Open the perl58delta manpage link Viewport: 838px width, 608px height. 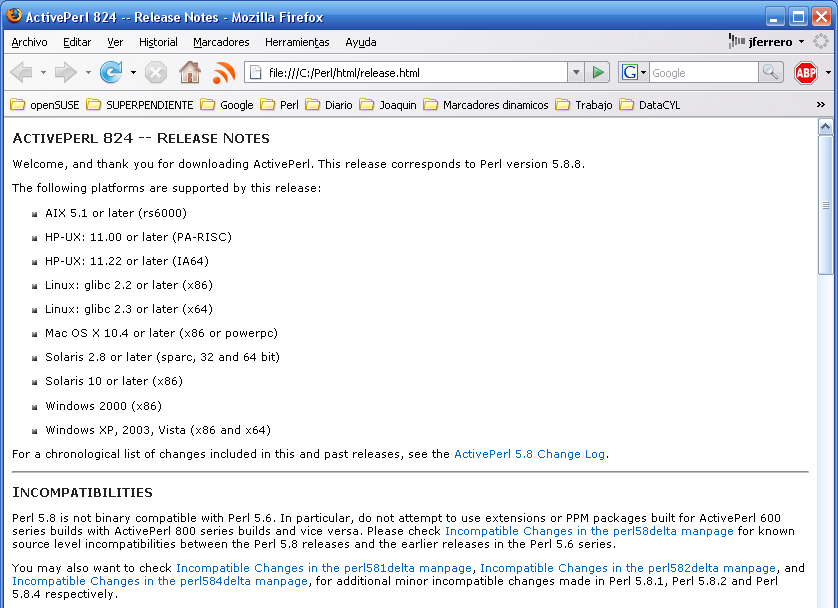tap(589, 531)
